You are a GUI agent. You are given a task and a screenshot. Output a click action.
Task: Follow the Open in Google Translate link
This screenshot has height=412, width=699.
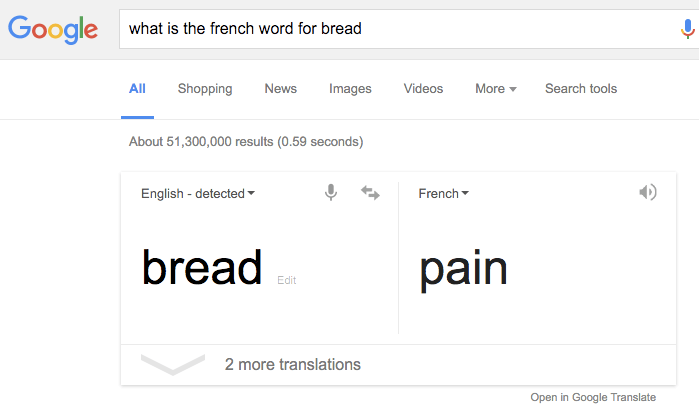[x=593, y=398]
